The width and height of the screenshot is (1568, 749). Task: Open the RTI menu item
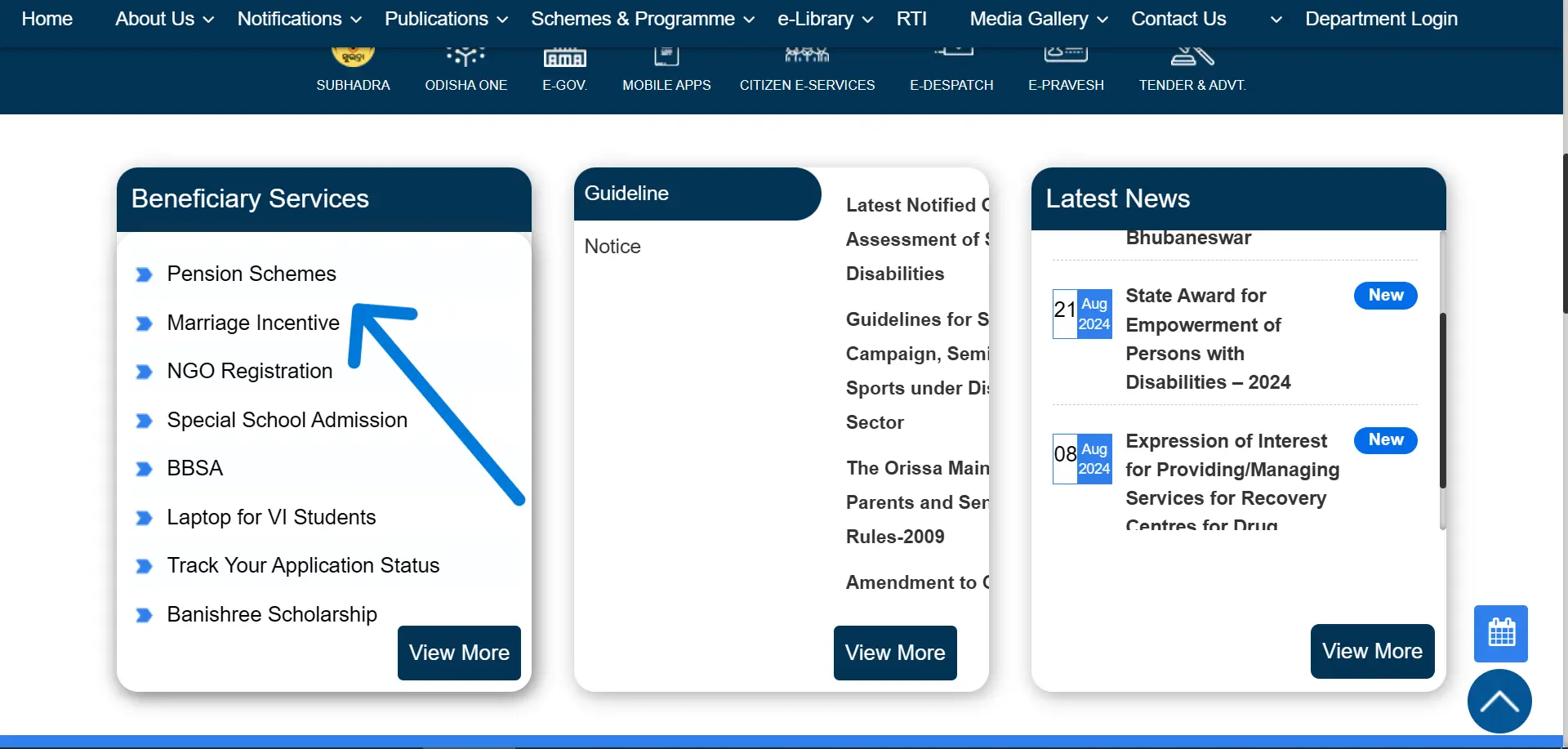tap(911, 19)
